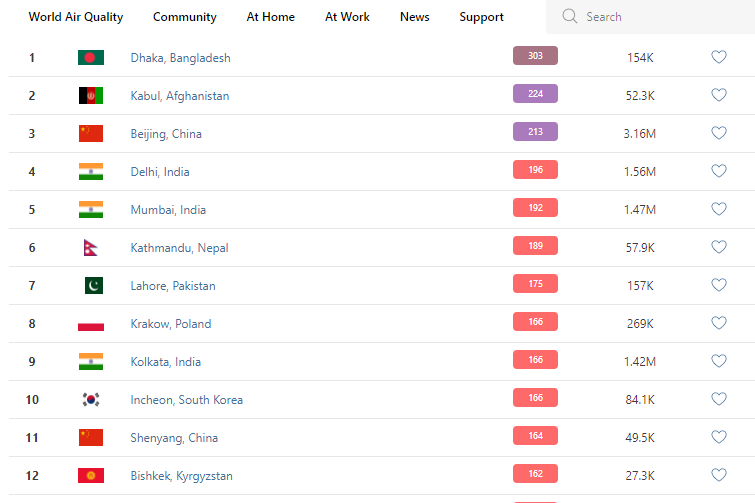Click the South Korea flag icon

pyautogui.click(x=91, y=399)
